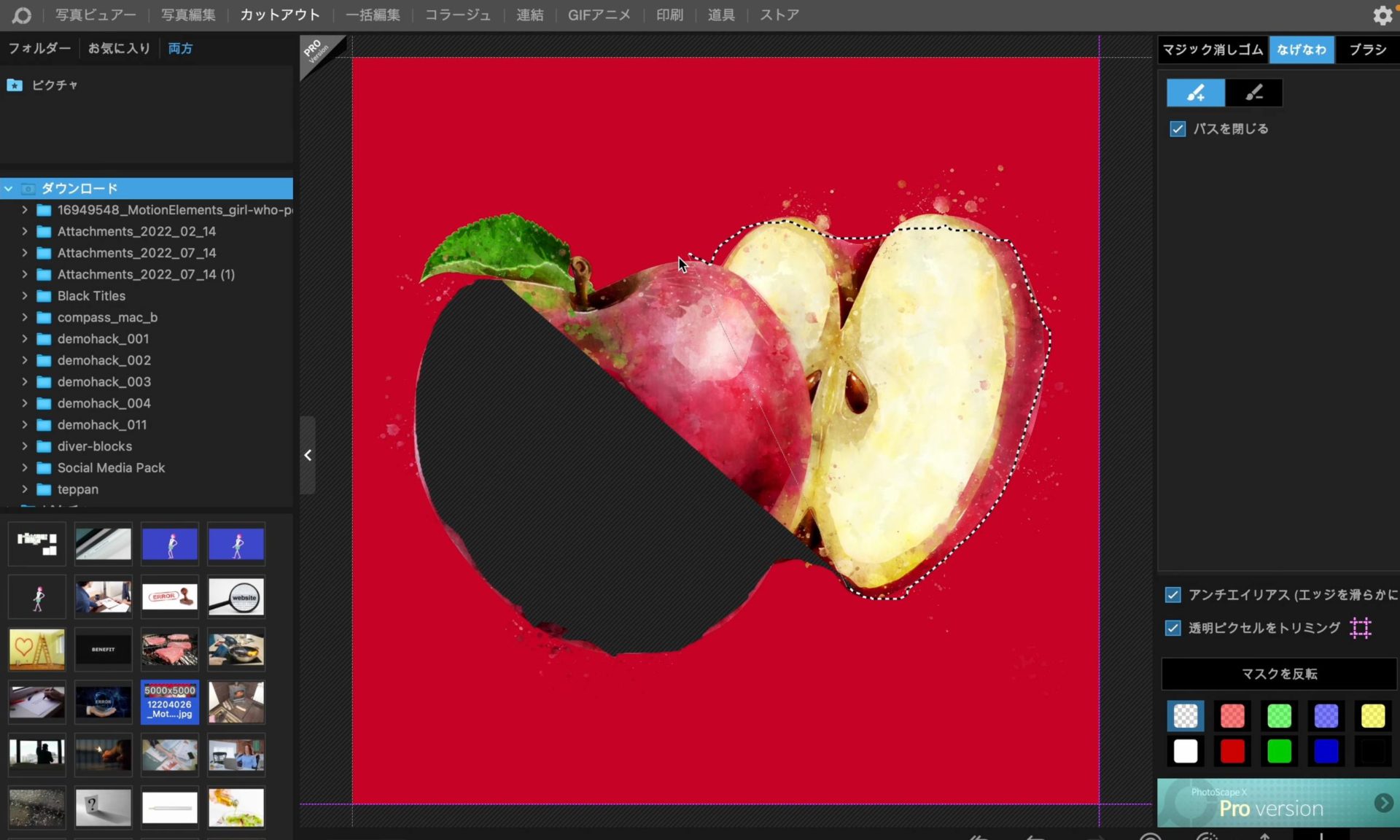This screenshot has width=1400, height=840.
Task: Click the Pro version banner arrow
Action: (1383, 803)
